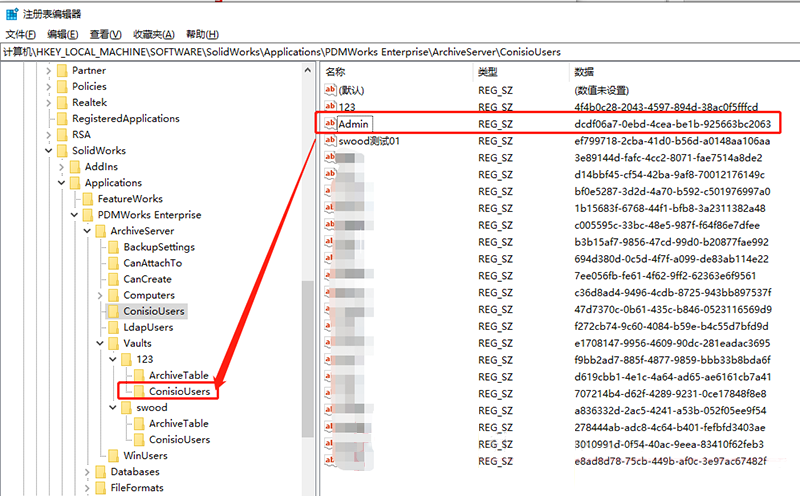800x496 pixels.
Task: Click the folder icon next to BackupSettings
Action: (x=113, y=247)
